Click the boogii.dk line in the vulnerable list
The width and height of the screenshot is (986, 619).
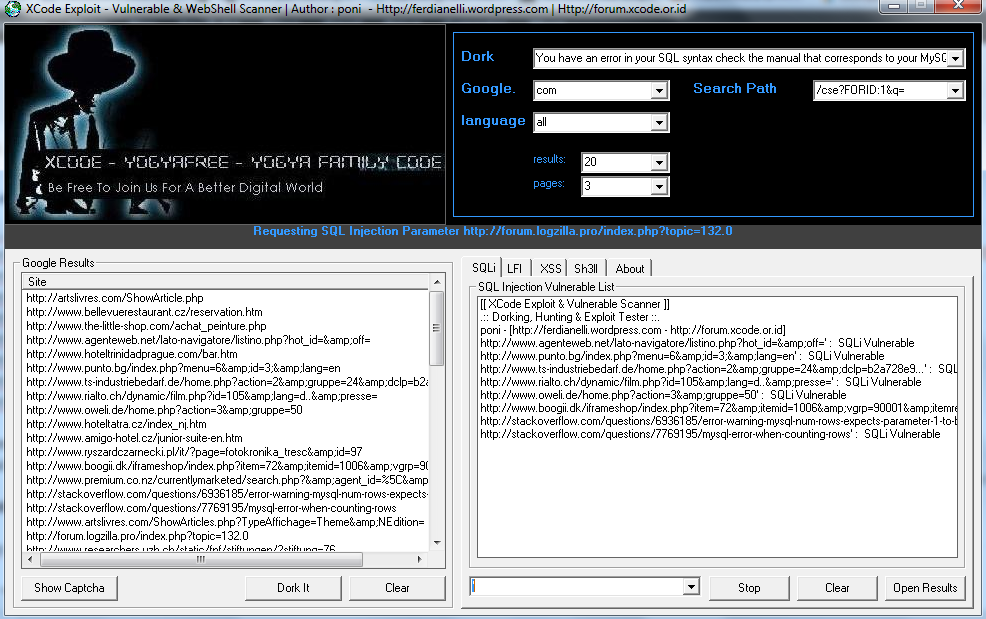point(718,408)
